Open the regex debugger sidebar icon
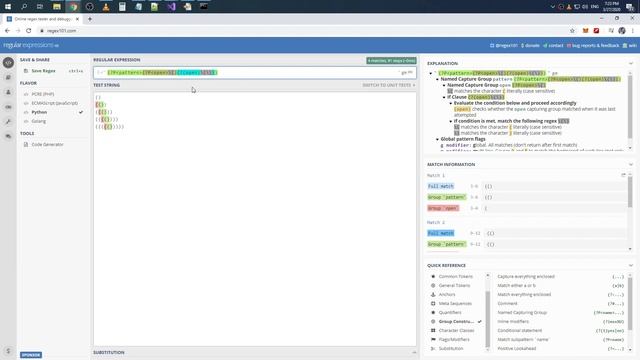 (8, 107)
